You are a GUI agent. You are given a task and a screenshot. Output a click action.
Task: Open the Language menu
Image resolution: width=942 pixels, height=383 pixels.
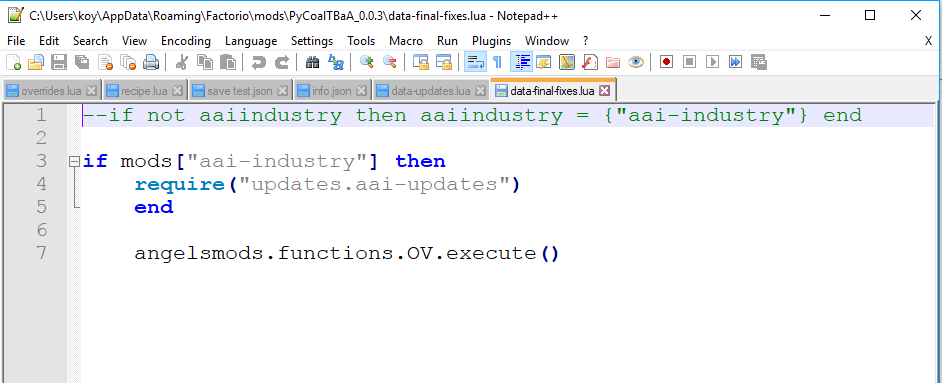[251, 41]
